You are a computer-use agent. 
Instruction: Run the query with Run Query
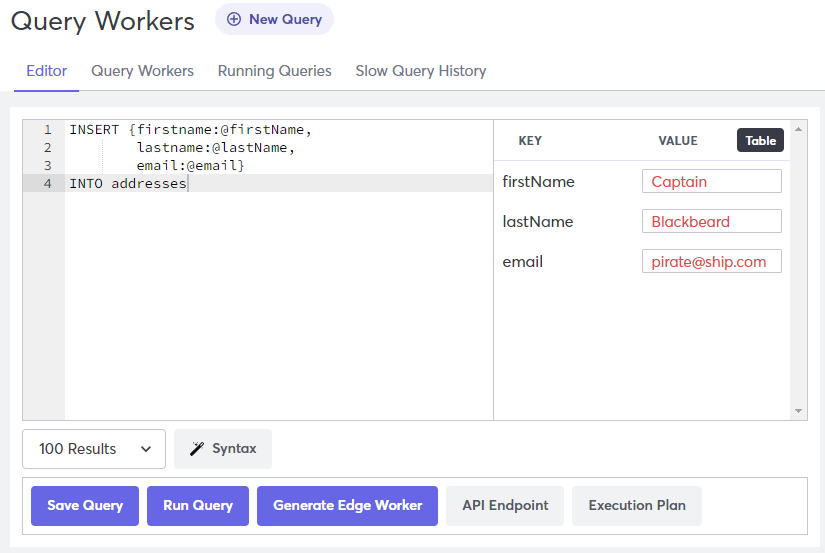[x=198, y=505]
